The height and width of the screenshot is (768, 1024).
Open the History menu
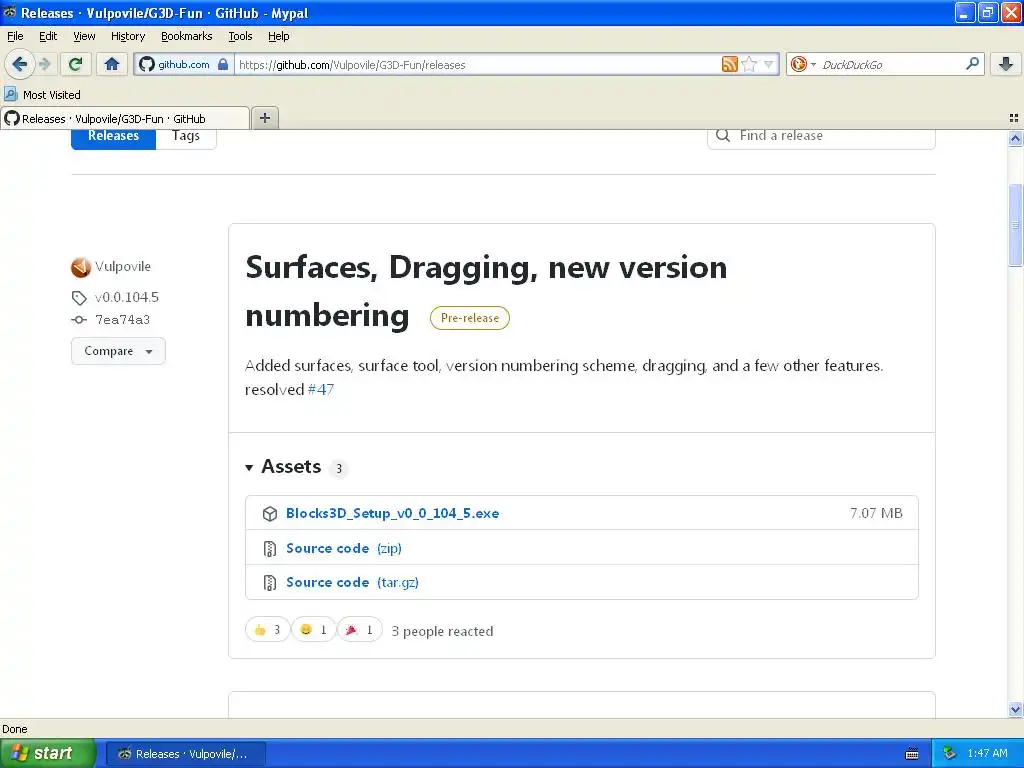(x=127, y=36)
